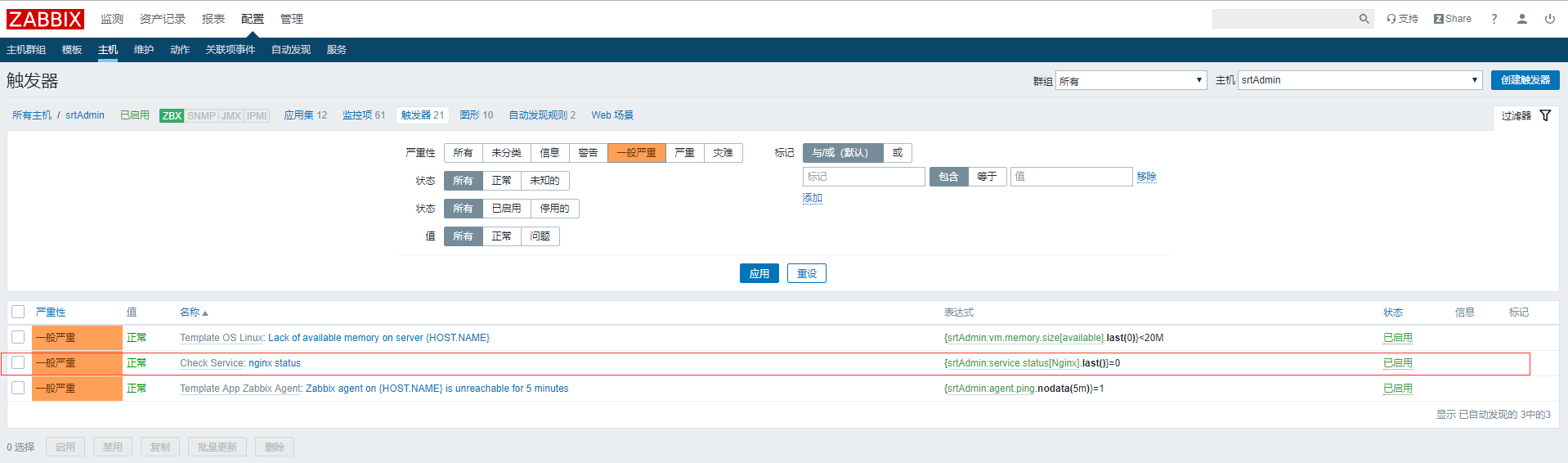Select checkbox for Lack of available memory trigger
Image resolution: width=1568 pixels, height=463 pixels.
(x=18, y=337)
